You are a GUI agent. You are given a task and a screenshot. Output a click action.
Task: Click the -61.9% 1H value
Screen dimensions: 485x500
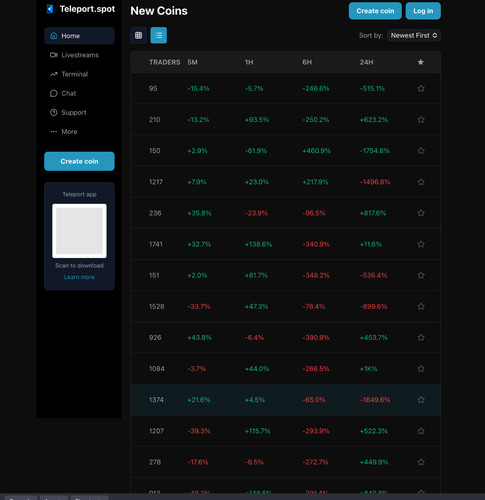pos(256,151)
